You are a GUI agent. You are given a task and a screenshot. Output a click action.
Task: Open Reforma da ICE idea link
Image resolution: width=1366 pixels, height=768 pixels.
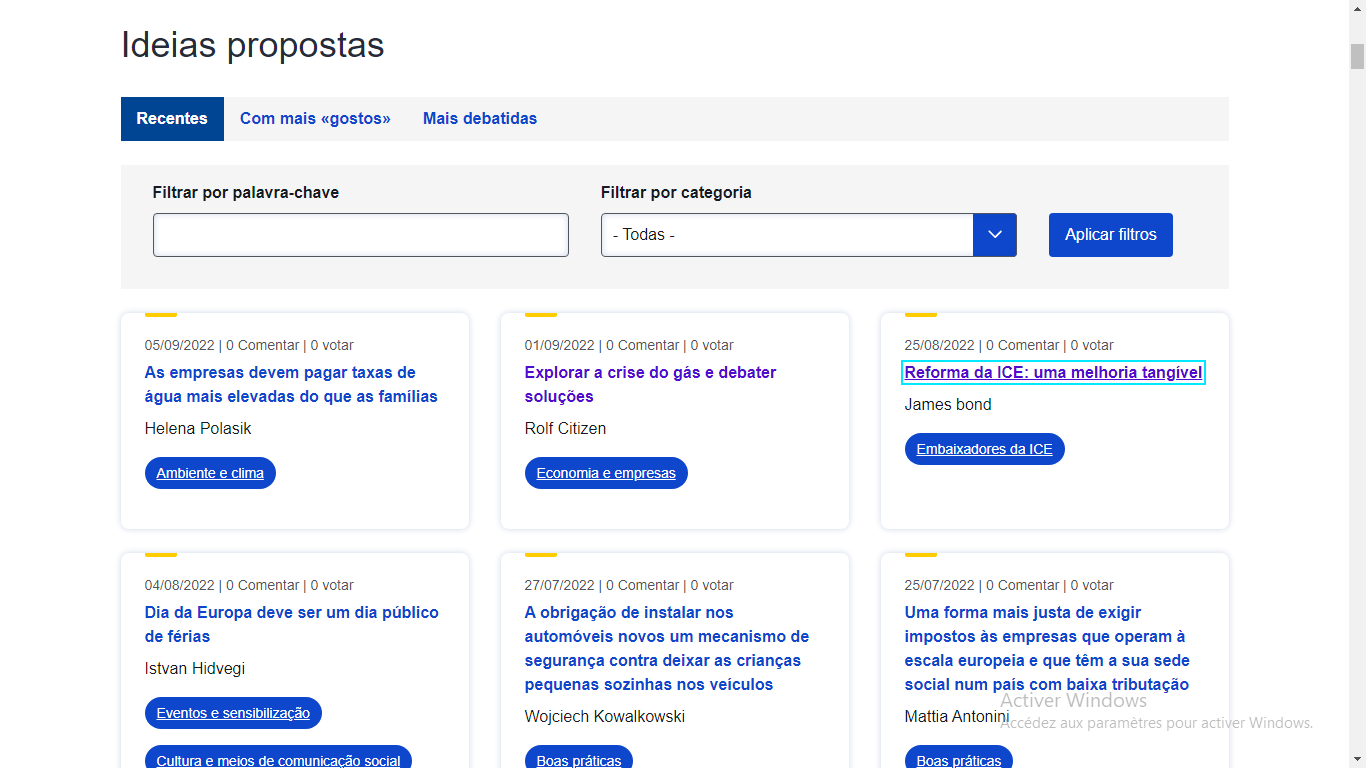tap(1053, 373)
